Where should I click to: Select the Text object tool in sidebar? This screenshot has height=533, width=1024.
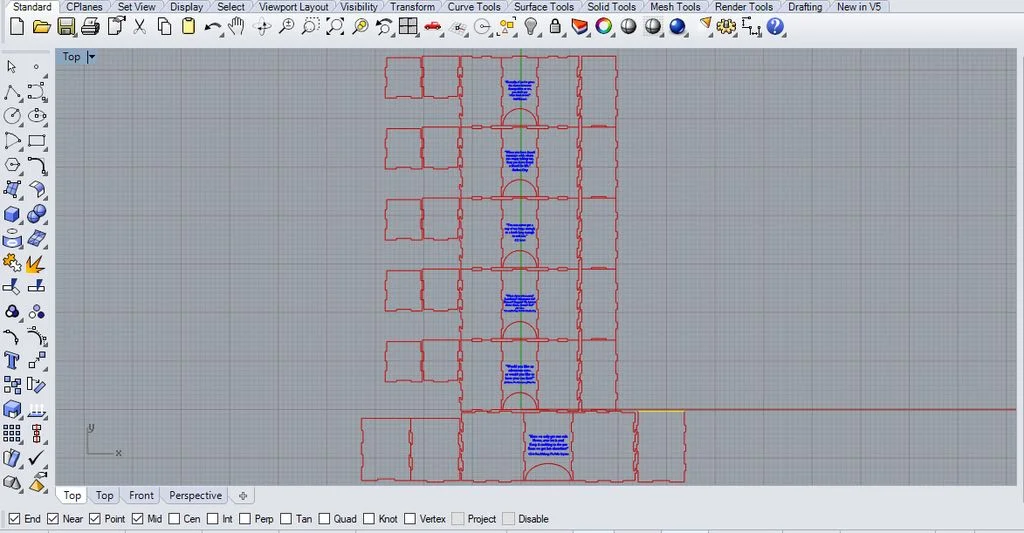[12, 361]
